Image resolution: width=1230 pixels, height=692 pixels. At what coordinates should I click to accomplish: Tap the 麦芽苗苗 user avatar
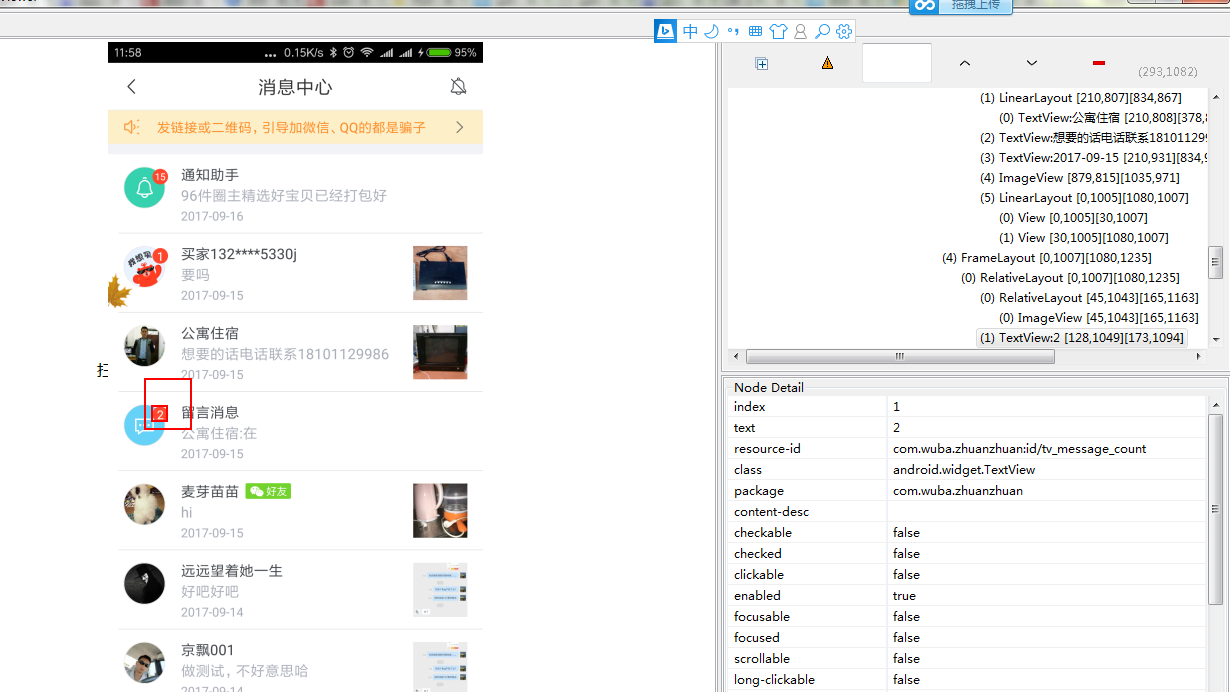(x=144, y=504)
